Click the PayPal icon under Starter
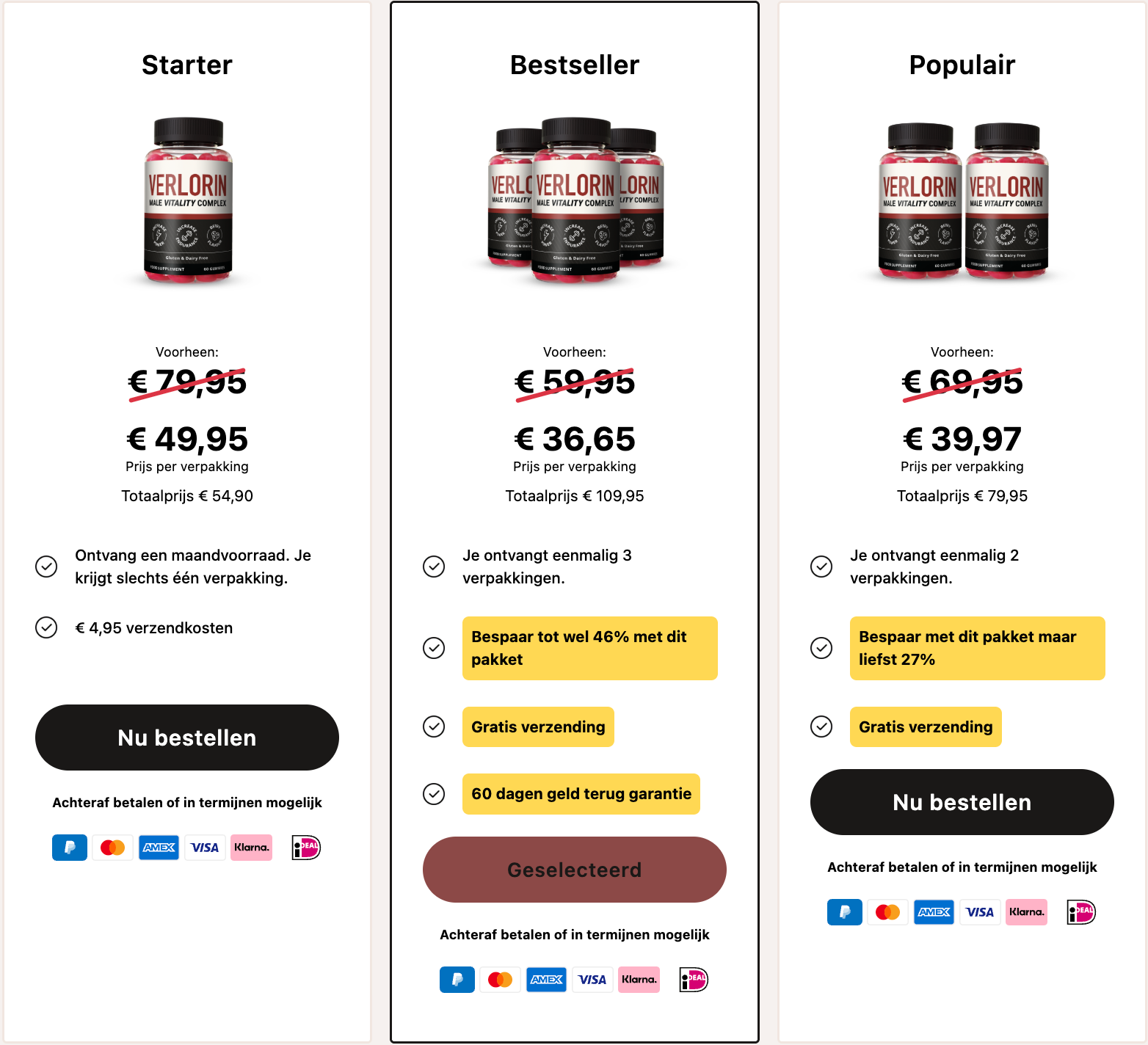 [x=70, y=848]
